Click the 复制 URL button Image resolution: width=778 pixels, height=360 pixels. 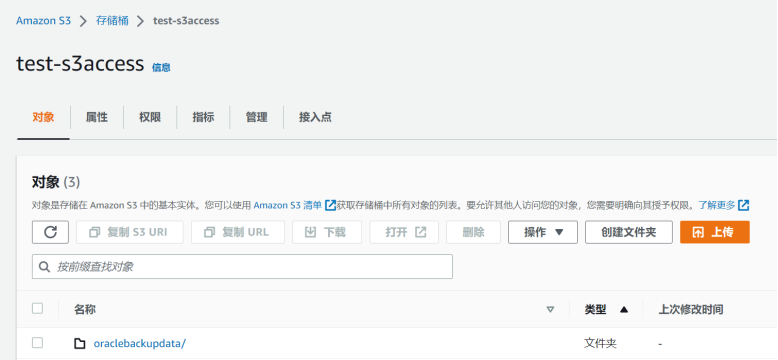point(238,232)
